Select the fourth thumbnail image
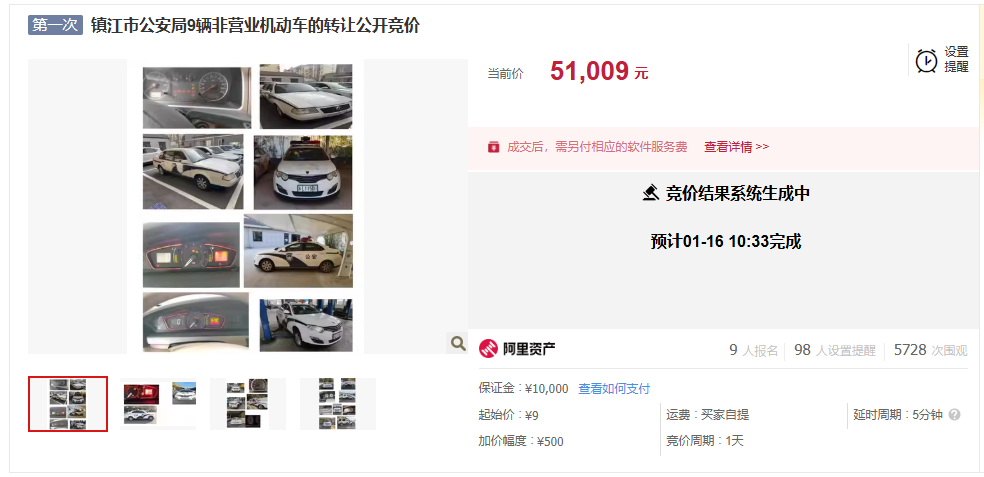Viewport: 984px width, 477px height. coord(338,404)
